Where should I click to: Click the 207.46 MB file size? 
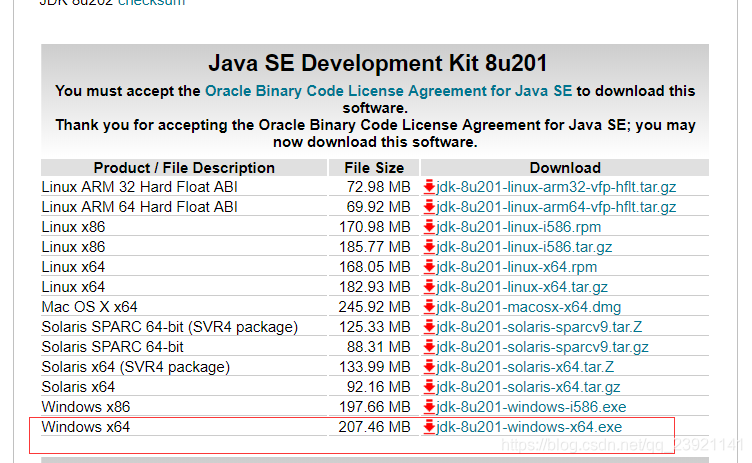[375, 427]
